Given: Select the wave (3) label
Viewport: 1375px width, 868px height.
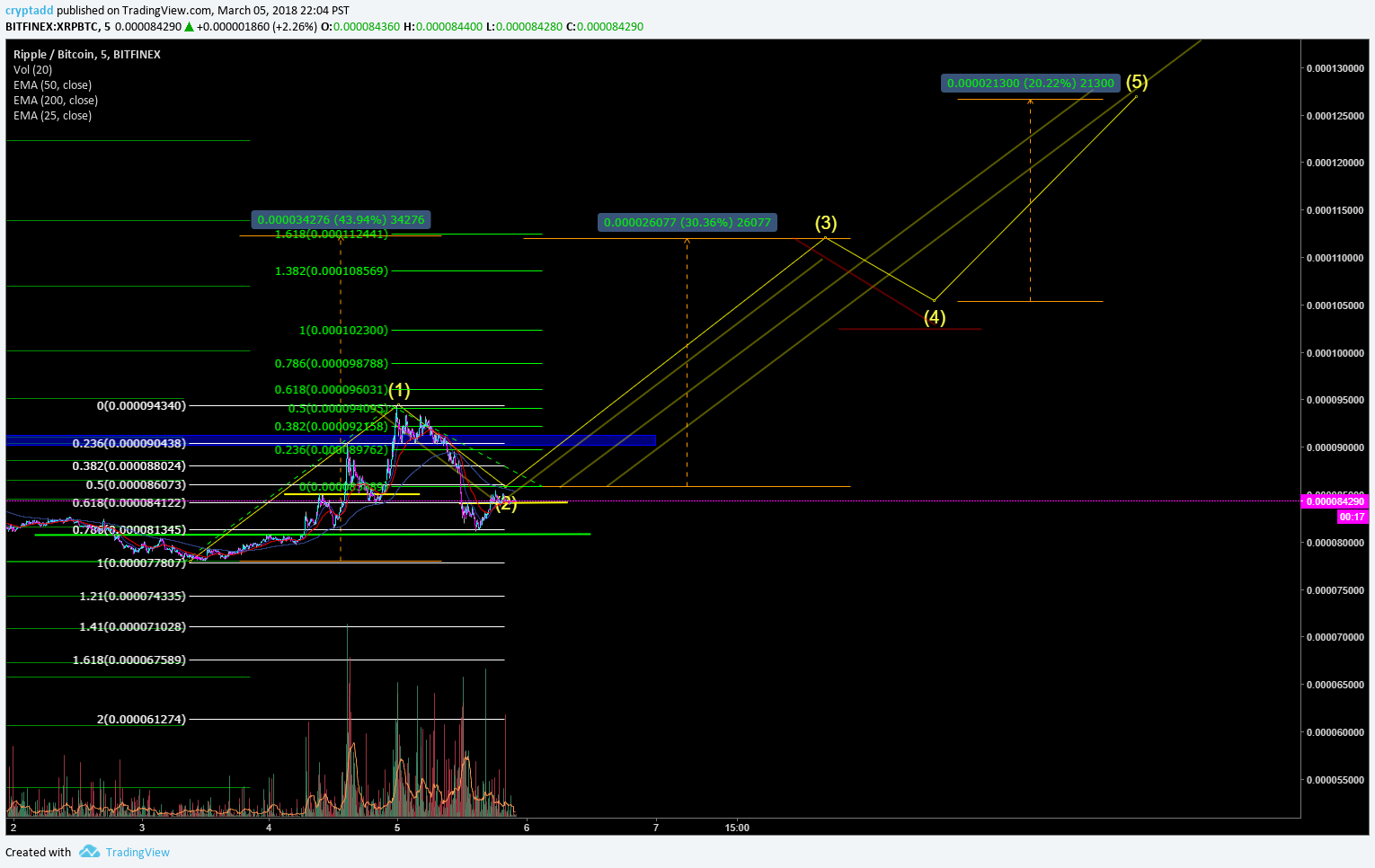Looking at the screenshot, I should pyautogui.click(x=826, y=223).
